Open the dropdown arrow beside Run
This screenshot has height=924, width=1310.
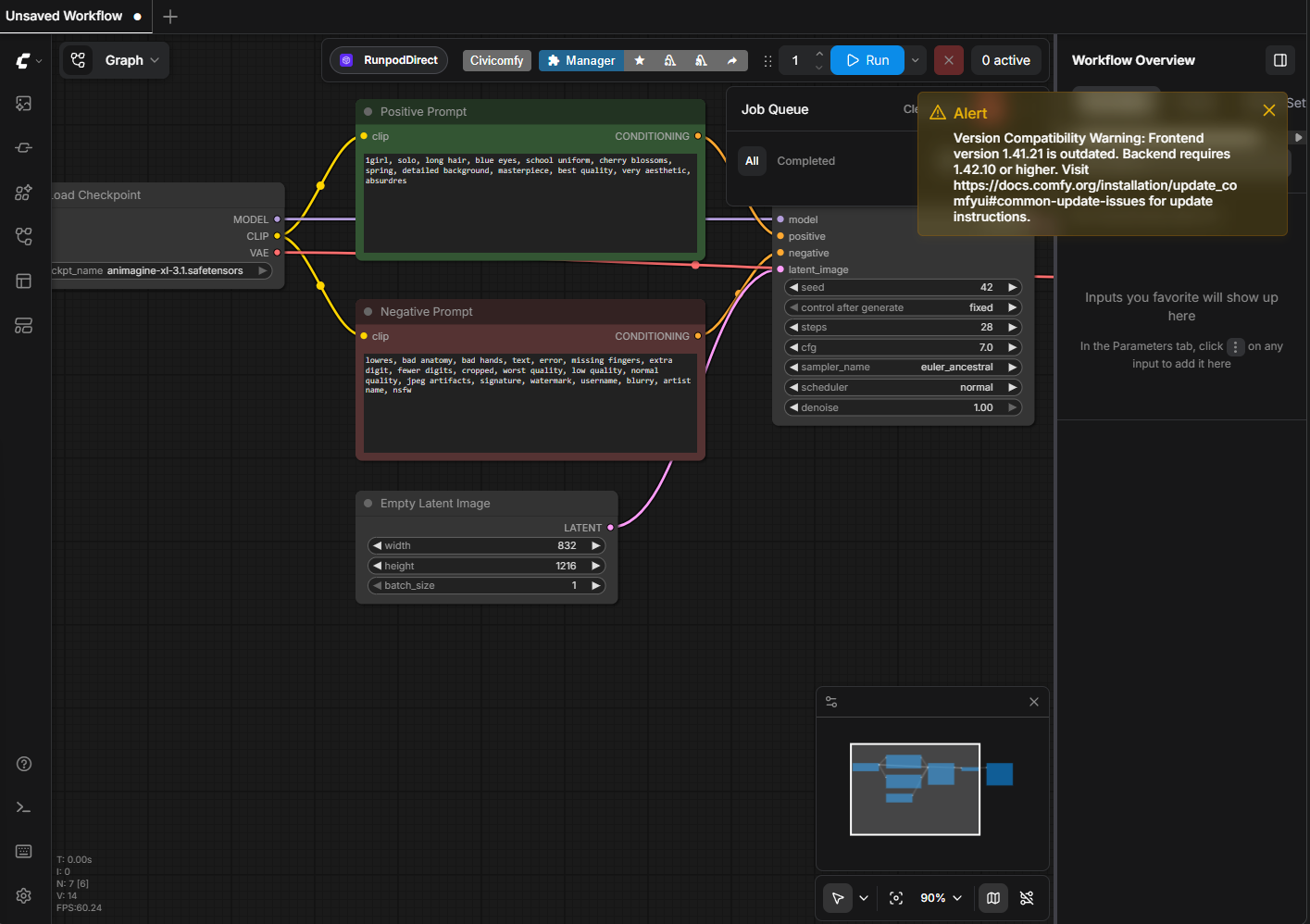click(x=915, y=60)
